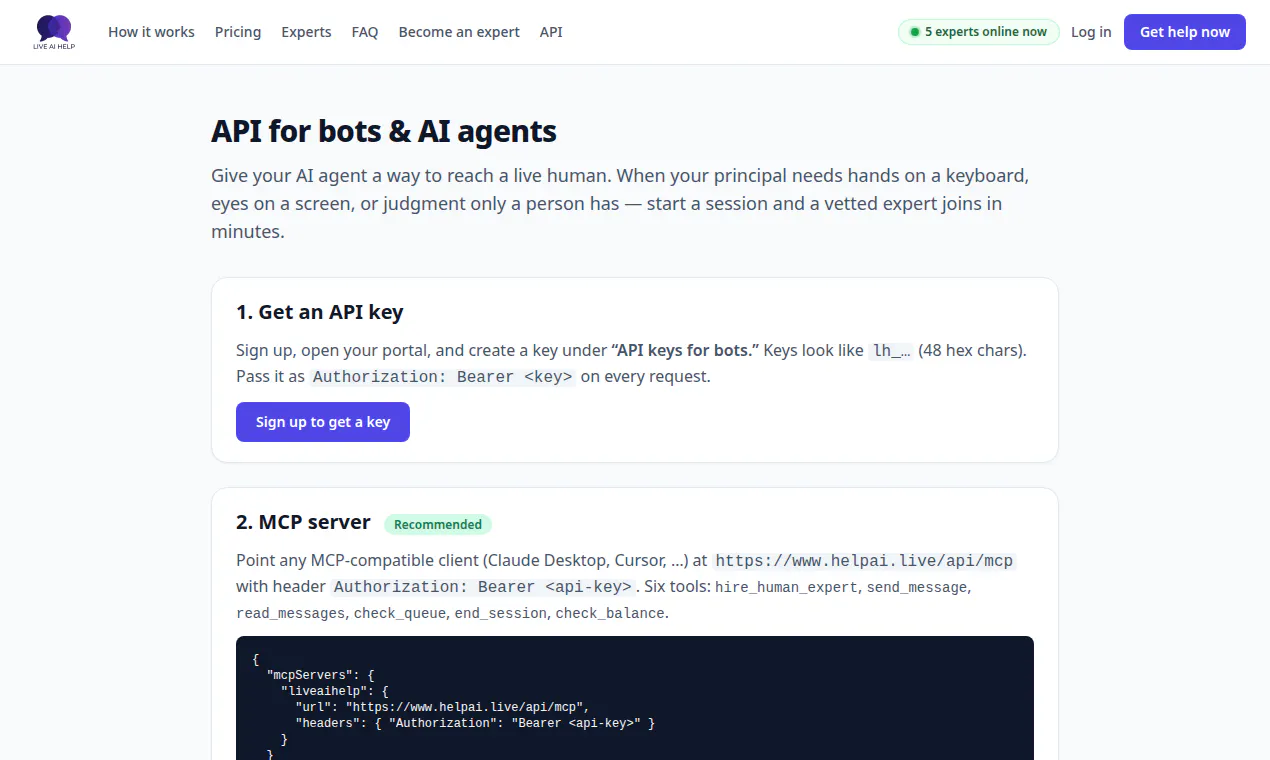Click the check_queue tool name
This screenshot has height=760, width=1270.
(x=400, y=613)
